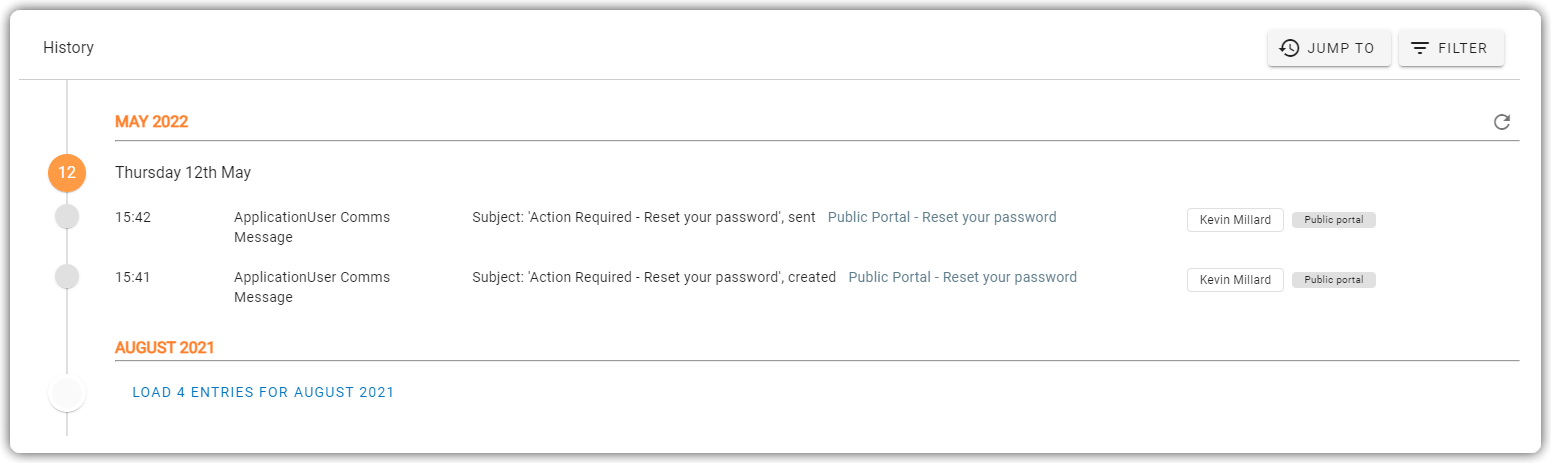Click Kevin Millard chip on 15:42 entry
The width and height of the screenshot is (1551, 463).
click(1235, 220)
